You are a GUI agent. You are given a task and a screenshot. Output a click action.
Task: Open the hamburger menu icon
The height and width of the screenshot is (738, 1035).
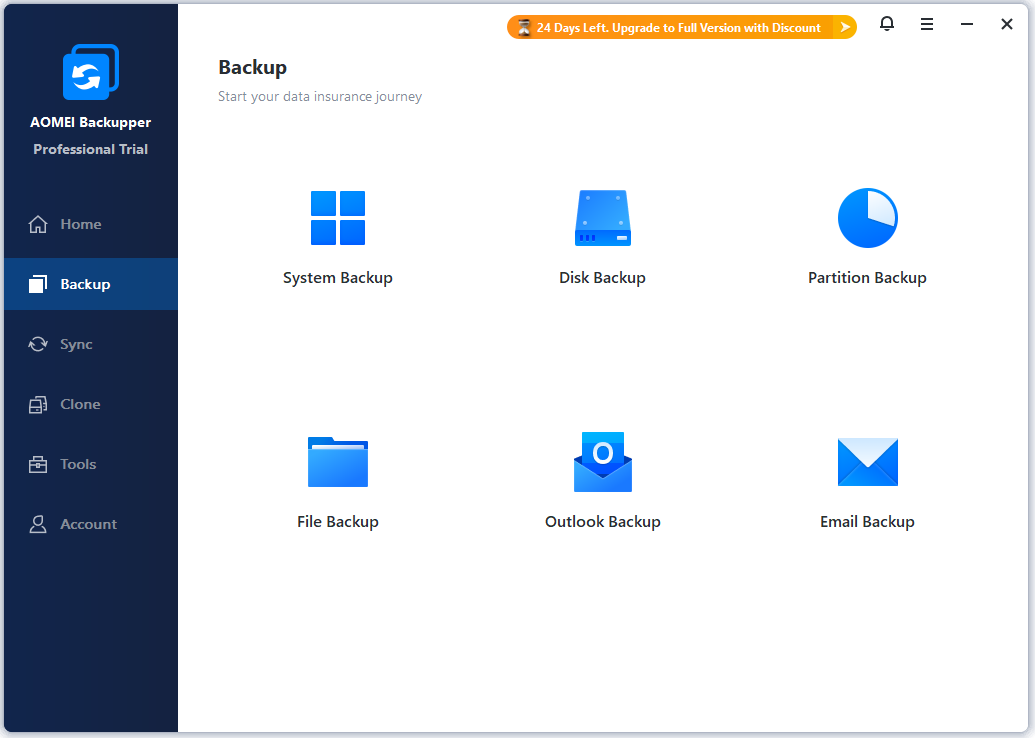927,24
